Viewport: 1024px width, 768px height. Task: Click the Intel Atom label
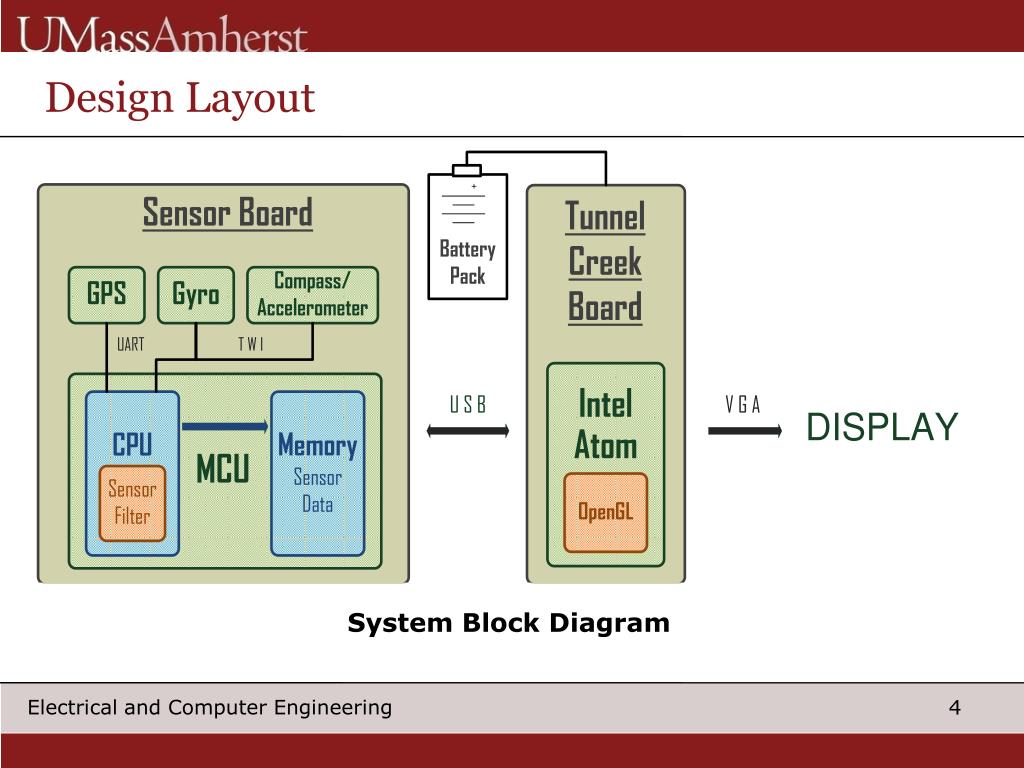[x=605, y=424]
